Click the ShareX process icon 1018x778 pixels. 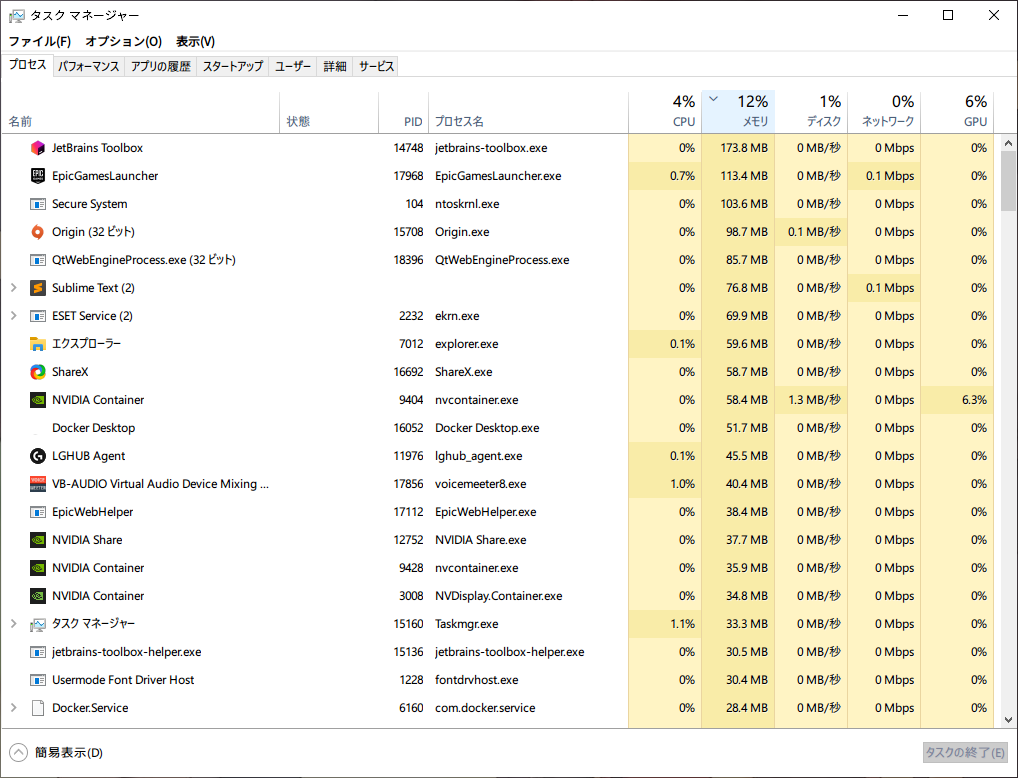click(38, 371)
